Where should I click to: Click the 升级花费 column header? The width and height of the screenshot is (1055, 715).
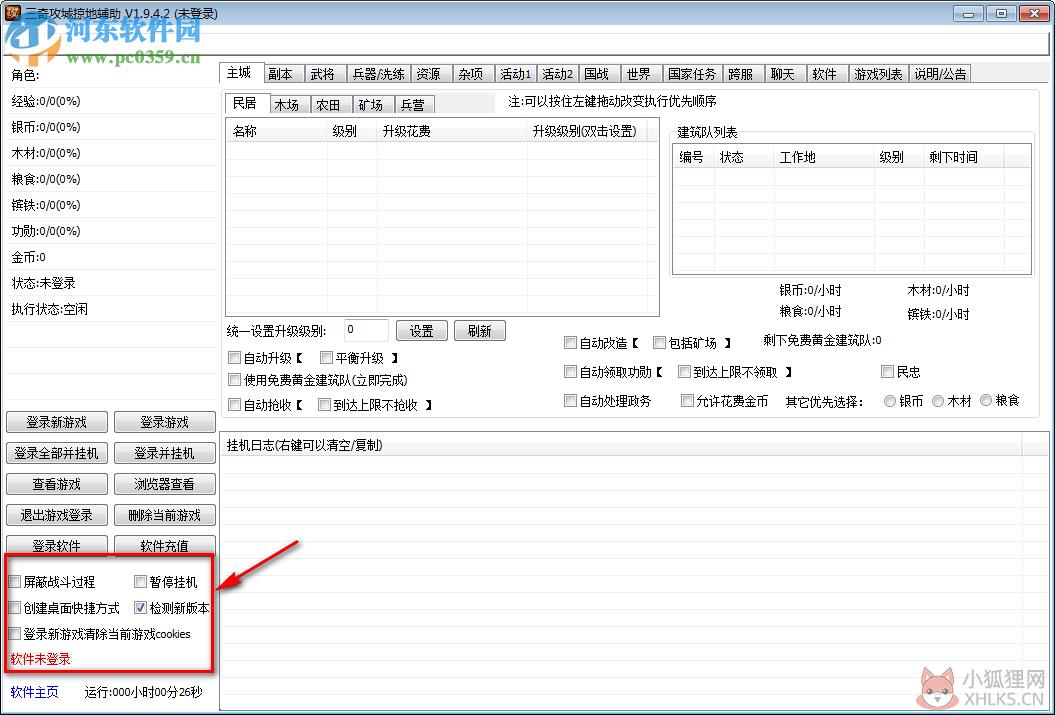(451, 131)
